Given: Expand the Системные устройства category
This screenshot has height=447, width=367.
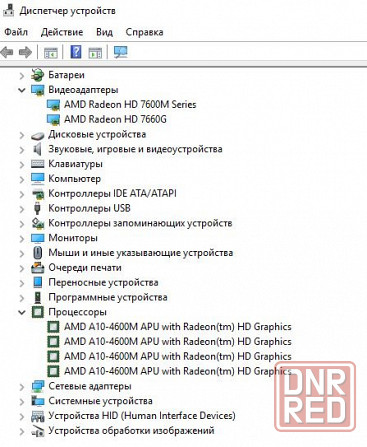Looking at the screenshot, I should (x=22, y=402).
